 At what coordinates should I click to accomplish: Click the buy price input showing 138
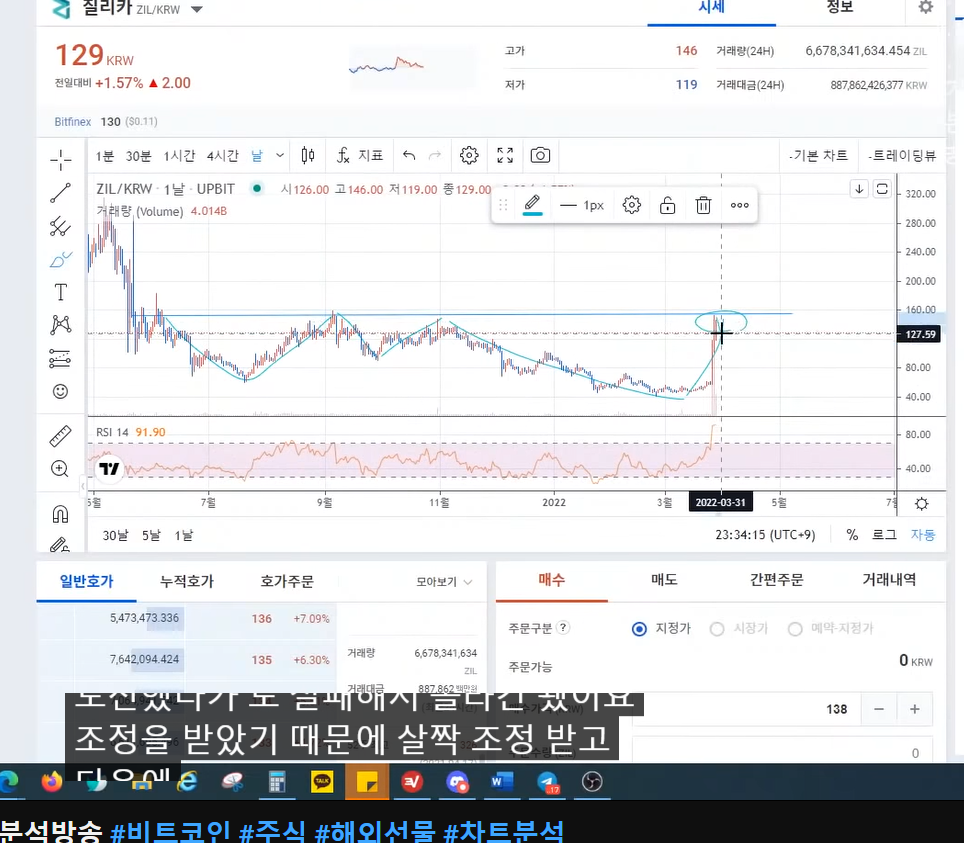coord(747,709)
